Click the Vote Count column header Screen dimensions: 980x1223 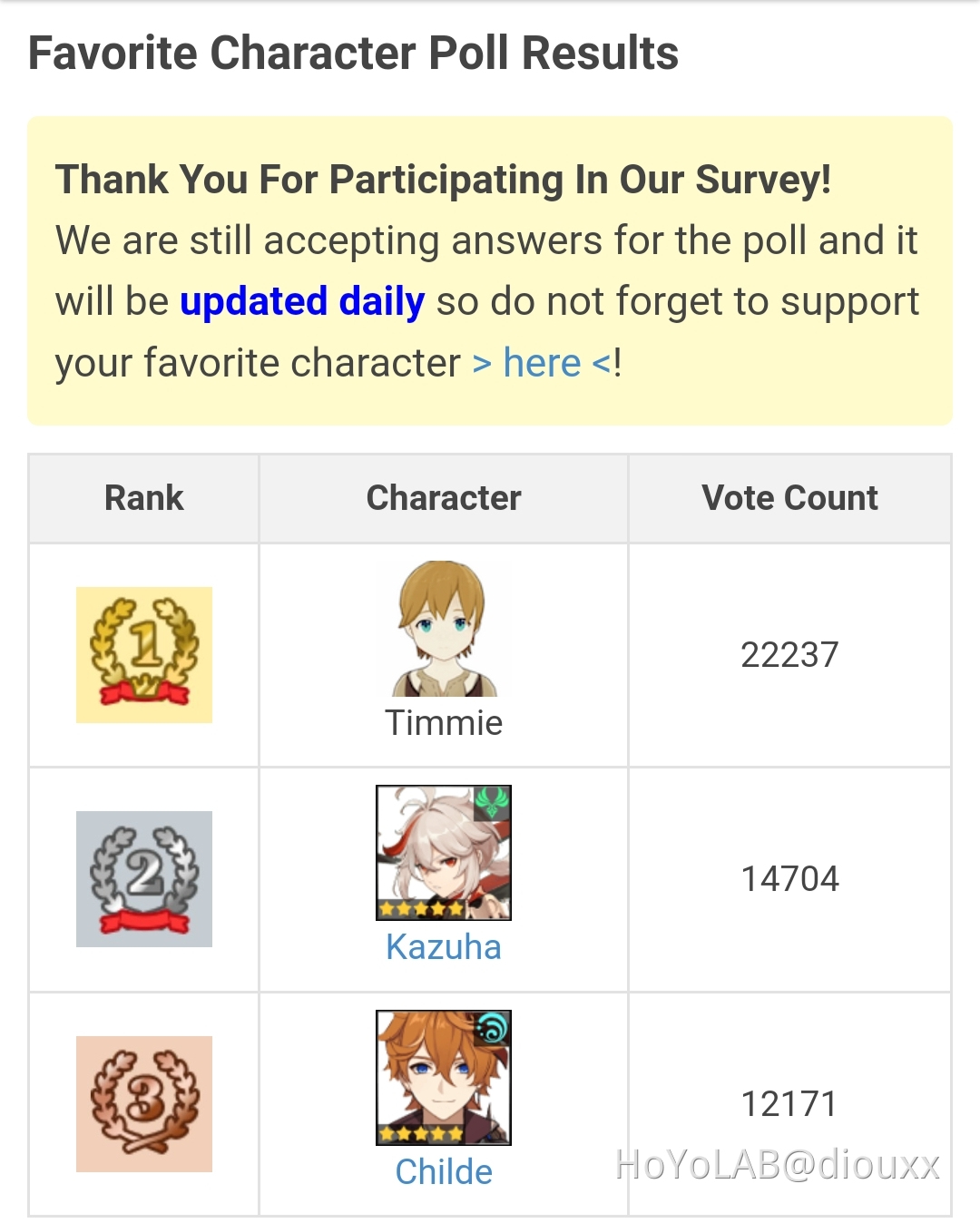[789, 498]
